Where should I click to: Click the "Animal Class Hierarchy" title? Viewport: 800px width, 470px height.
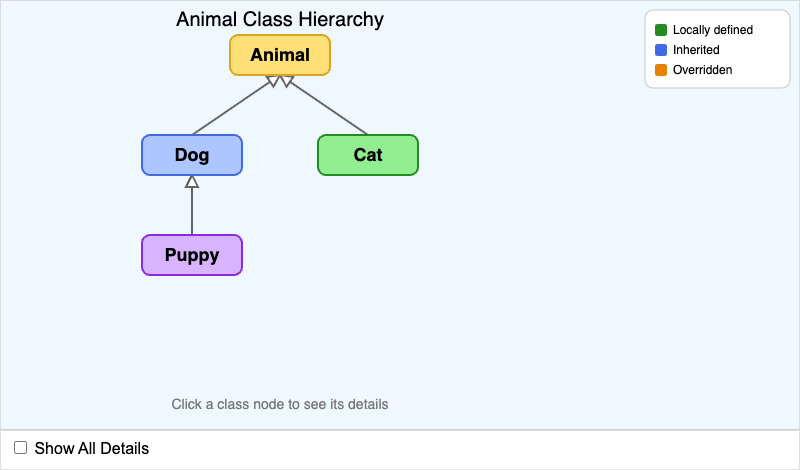(280, 20)
